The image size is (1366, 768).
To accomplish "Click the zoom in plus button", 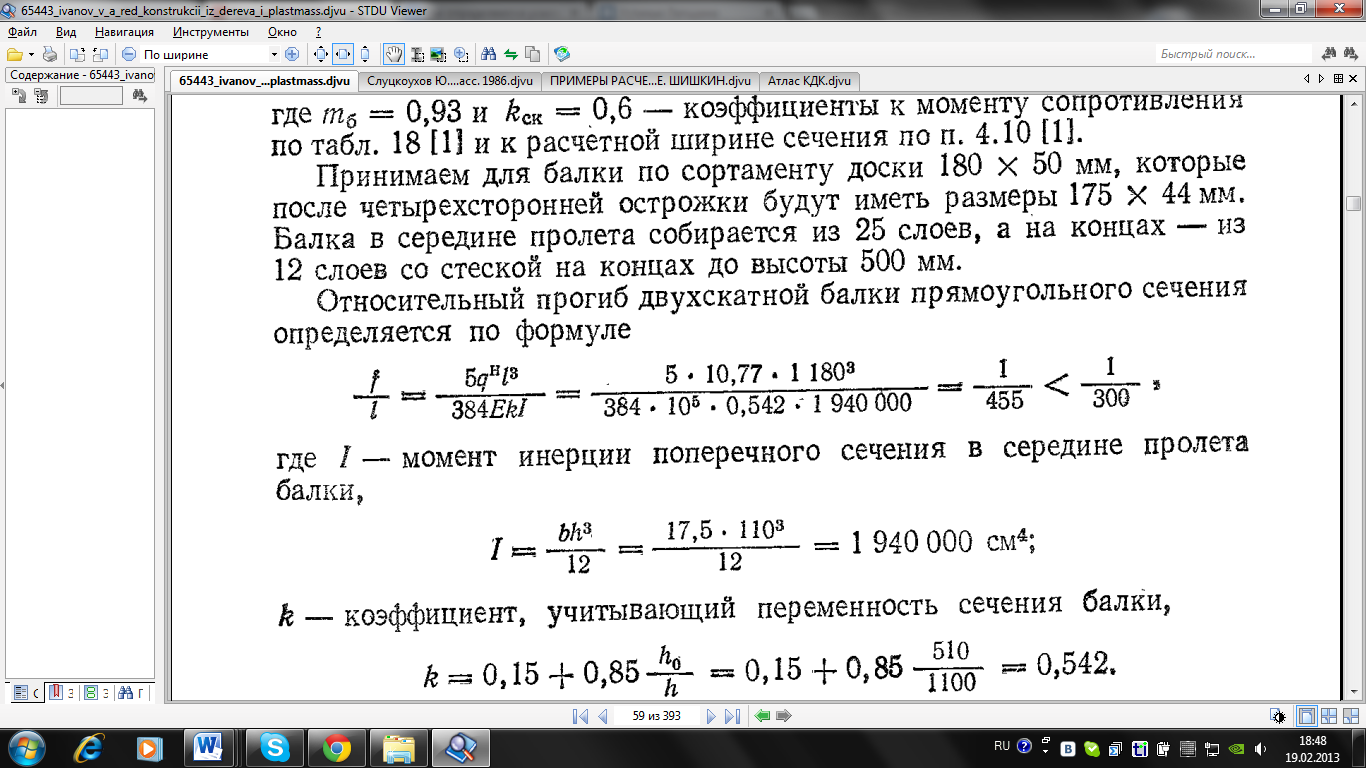I will (x=292, y=54).
